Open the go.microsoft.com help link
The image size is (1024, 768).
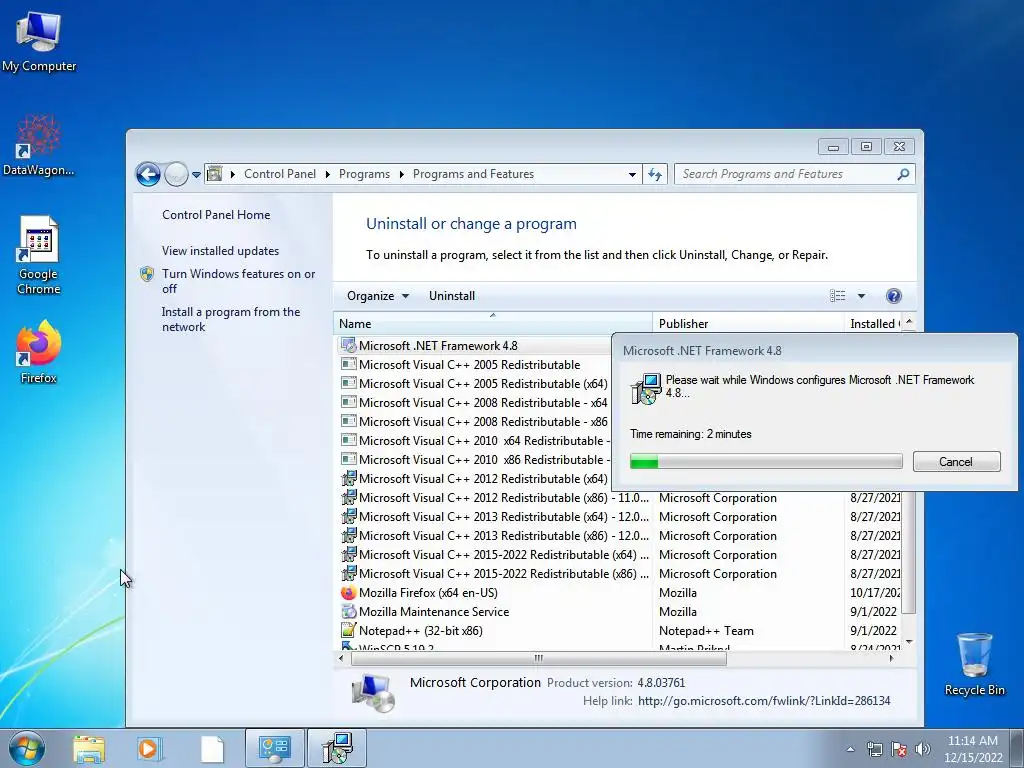click(x=764, y=701)
